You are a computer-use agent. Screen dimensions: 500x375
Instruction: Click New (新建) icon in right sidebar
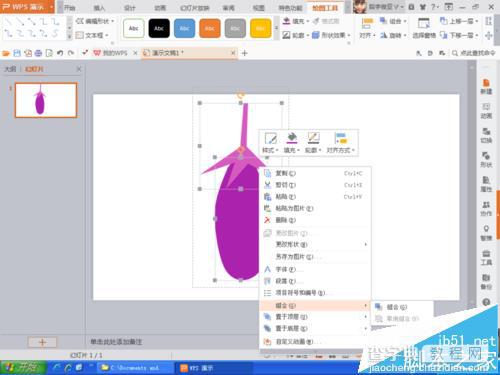(x=486, y=87)
